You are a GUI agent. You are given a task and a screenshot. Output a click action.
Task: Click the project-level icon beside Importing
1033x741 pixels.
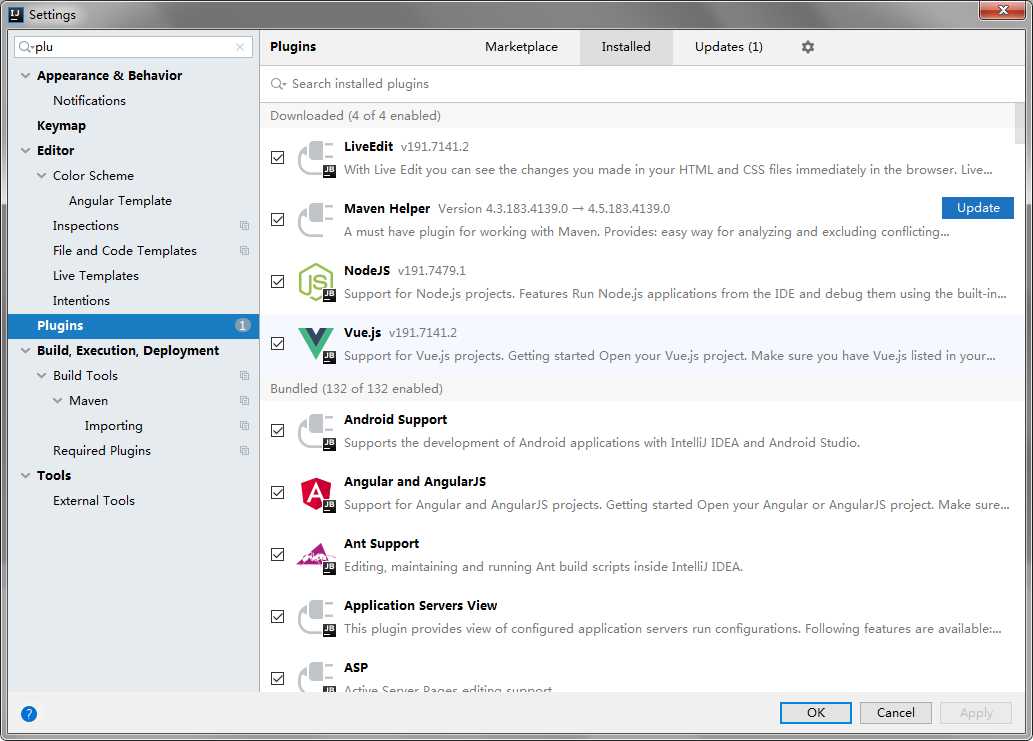[x=244, y=425]
